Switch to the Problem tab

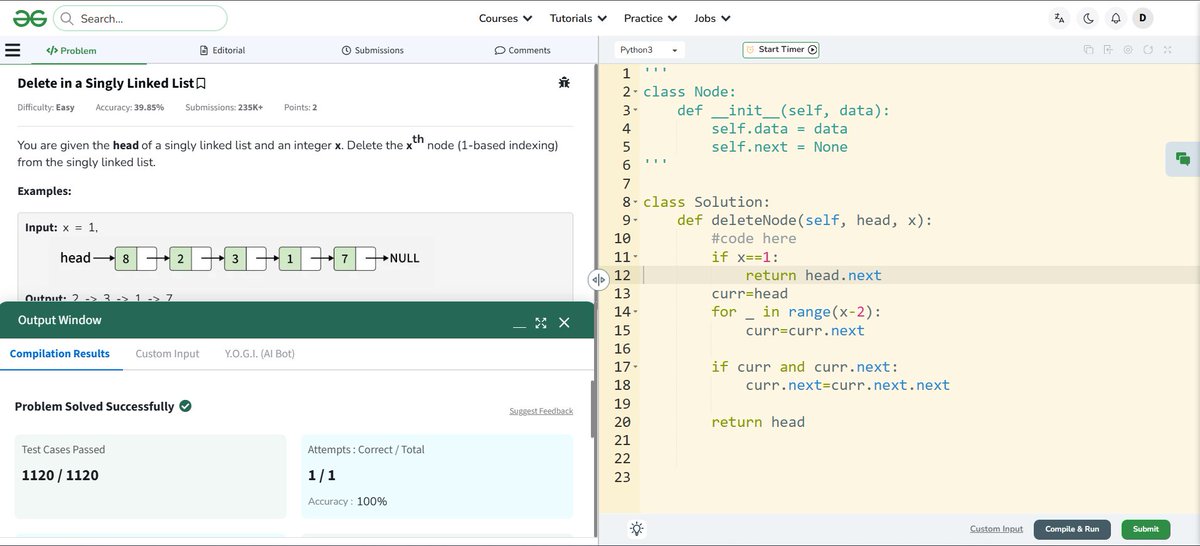click(x=71, y=50)
